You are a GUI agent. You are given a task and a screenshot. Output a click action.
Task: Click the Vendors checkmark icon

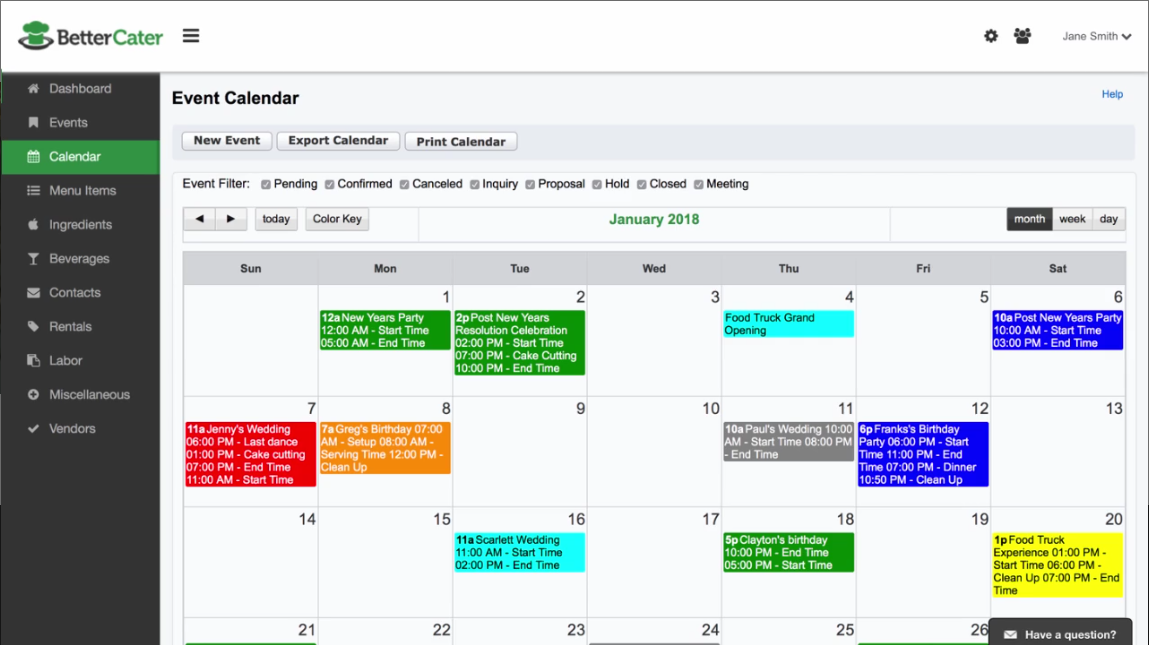(33, 428)
